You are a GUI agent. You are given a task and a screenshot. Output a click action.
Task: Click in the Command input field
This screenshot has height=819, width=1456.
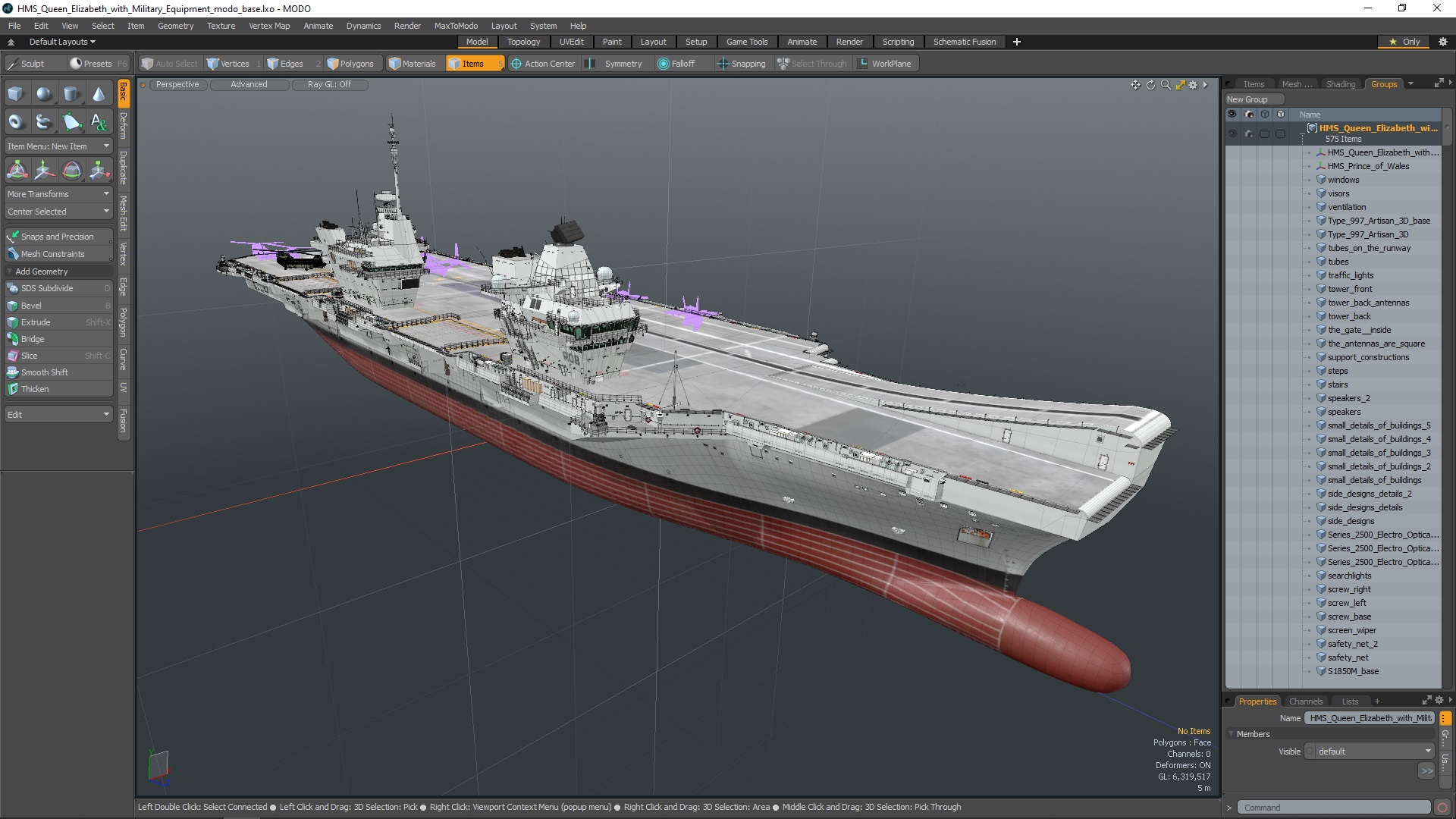click(x=1333, y=808)
